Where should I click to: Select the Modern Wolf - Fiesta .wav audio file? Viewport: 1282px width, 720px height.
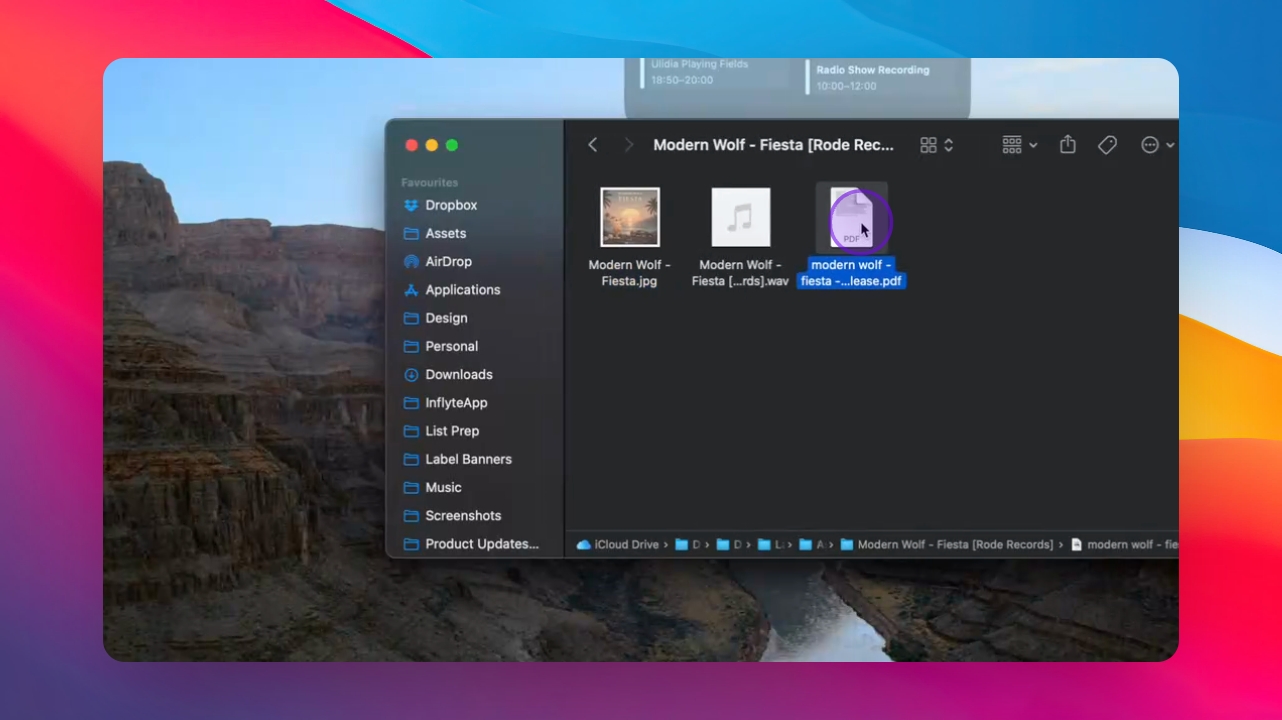pyautogui.click(x=741, y=217)
